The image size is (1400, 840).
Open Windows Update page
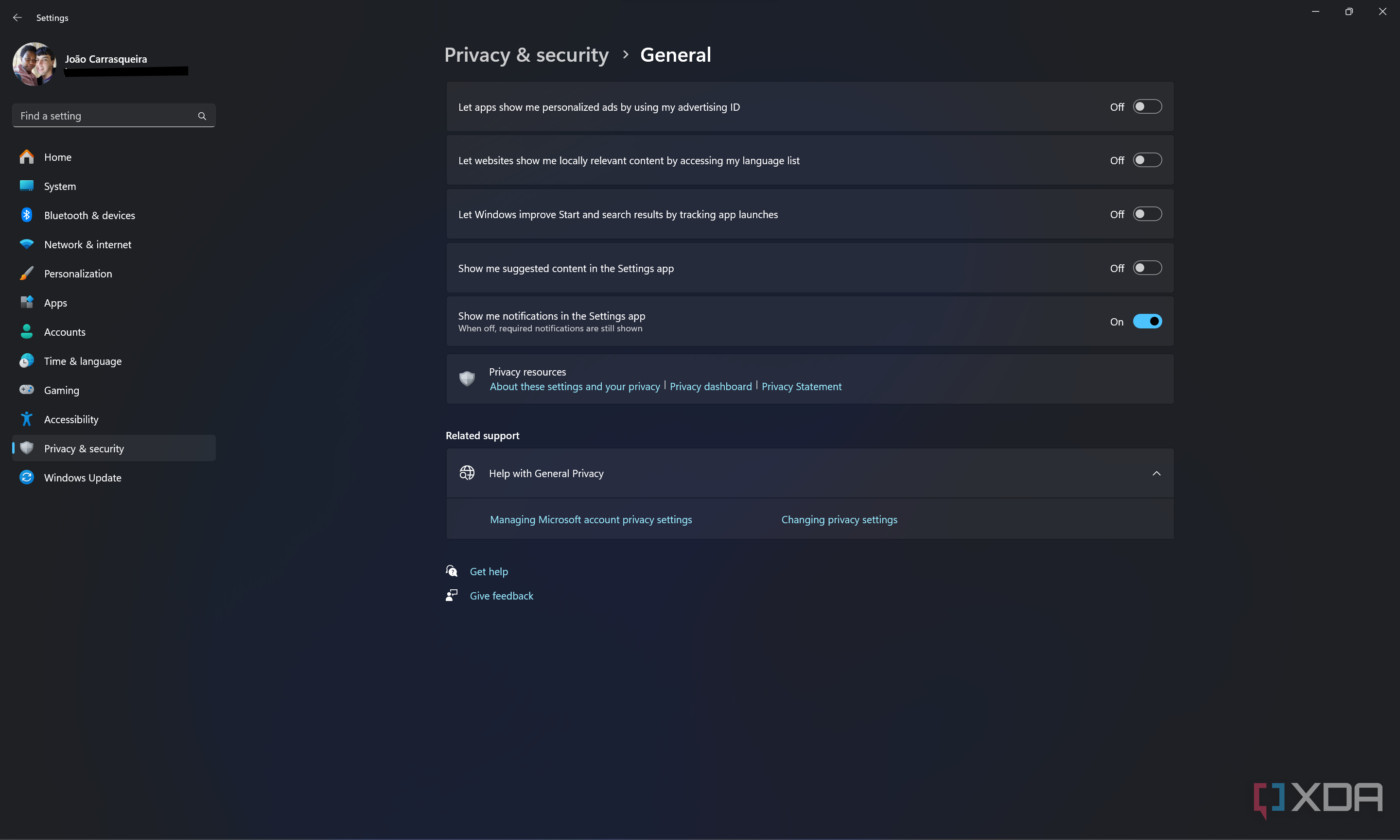pos(114,477)
